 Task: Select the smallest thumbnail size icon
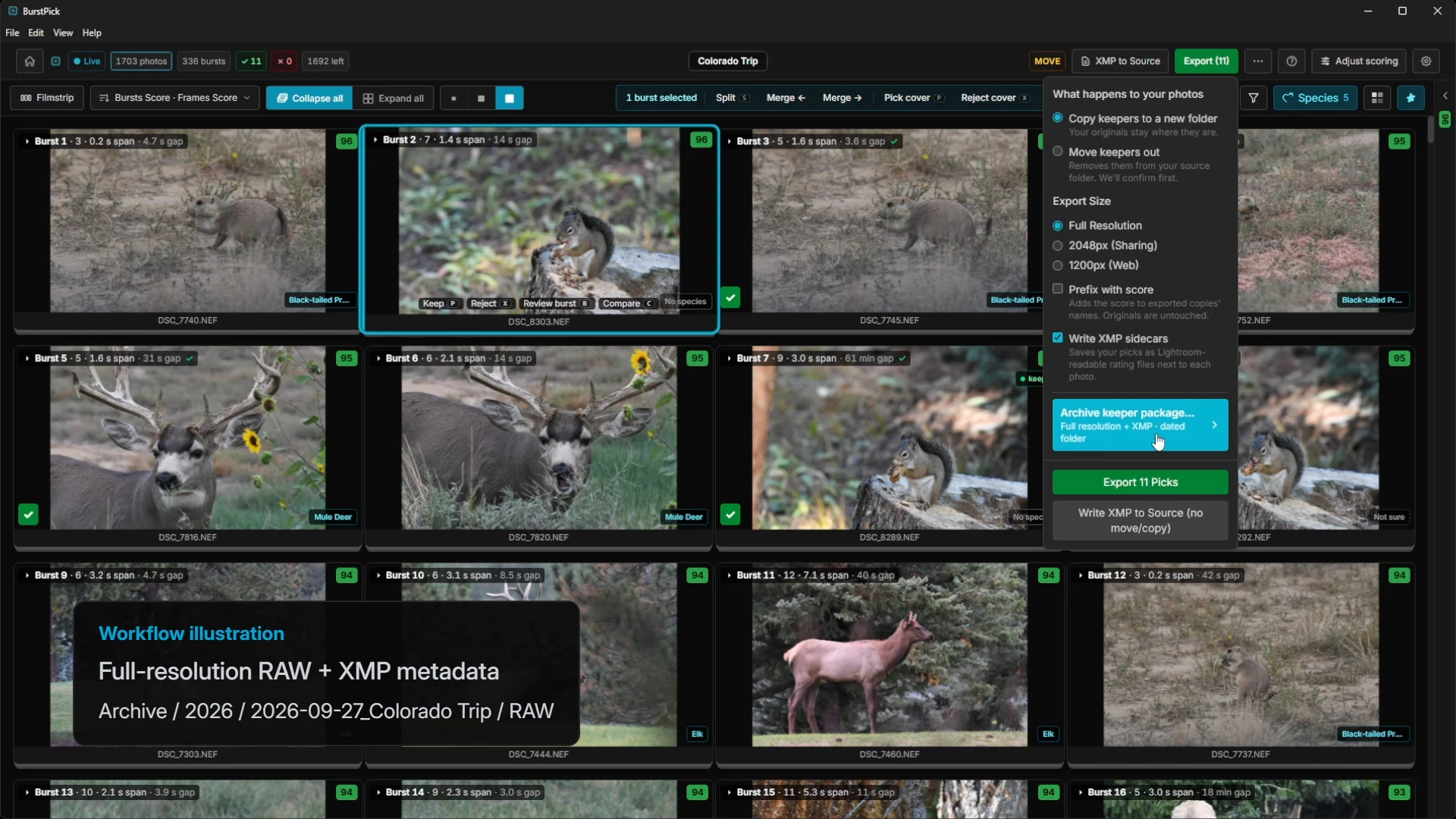tap(453, 99)
